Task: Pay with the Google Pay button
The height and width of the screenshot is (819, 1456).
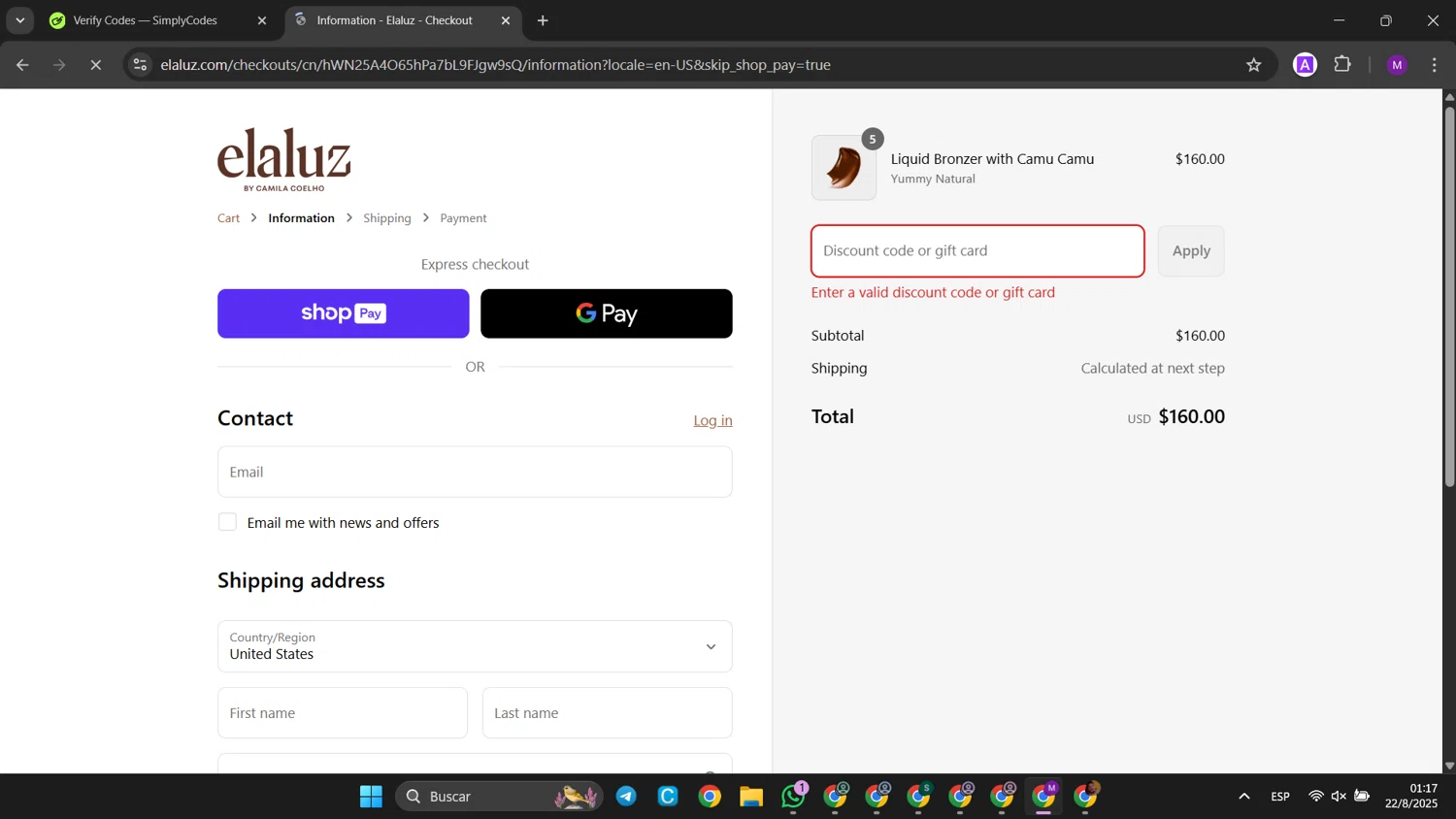Action: [x=606, y=313]
